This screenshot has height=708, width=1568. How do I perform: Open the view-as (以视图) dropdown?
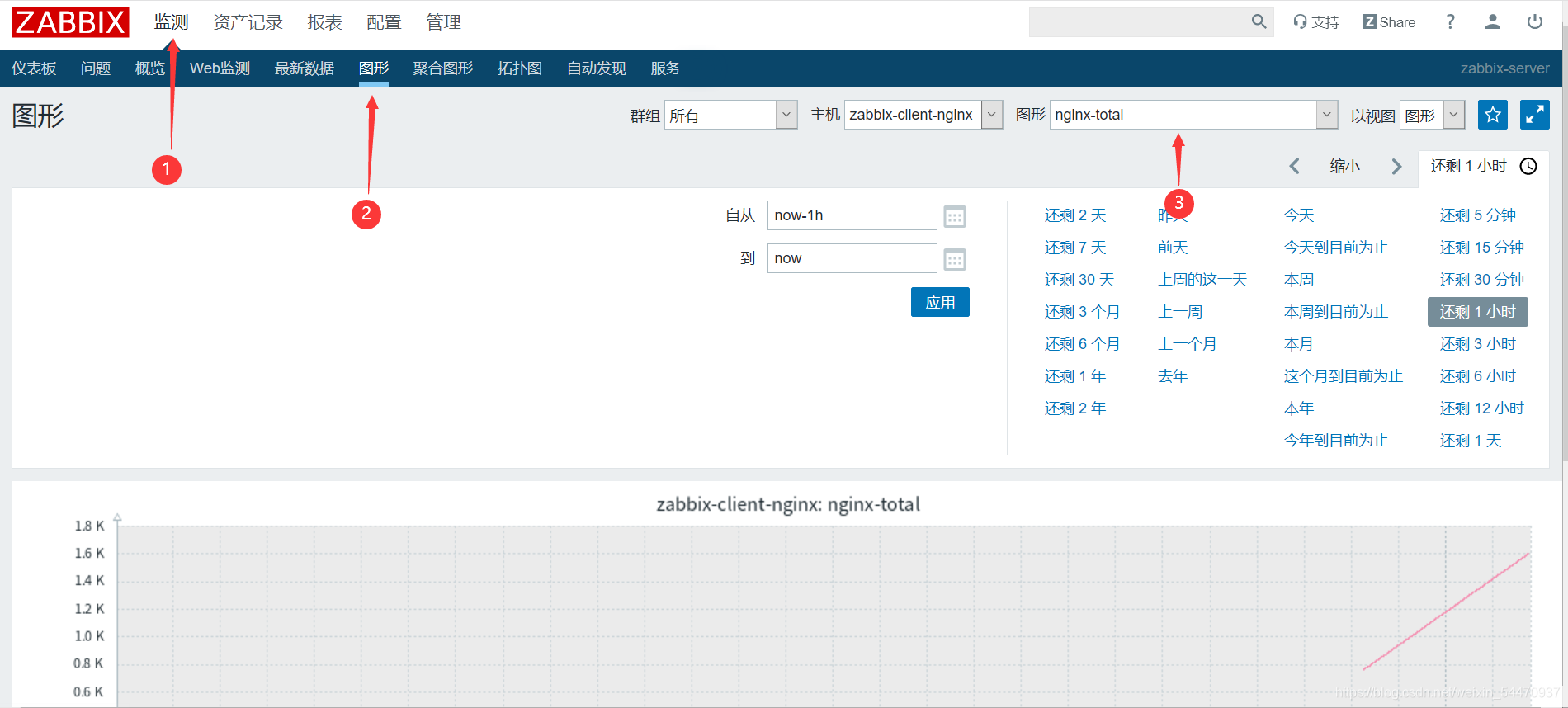click(1433, 115)
